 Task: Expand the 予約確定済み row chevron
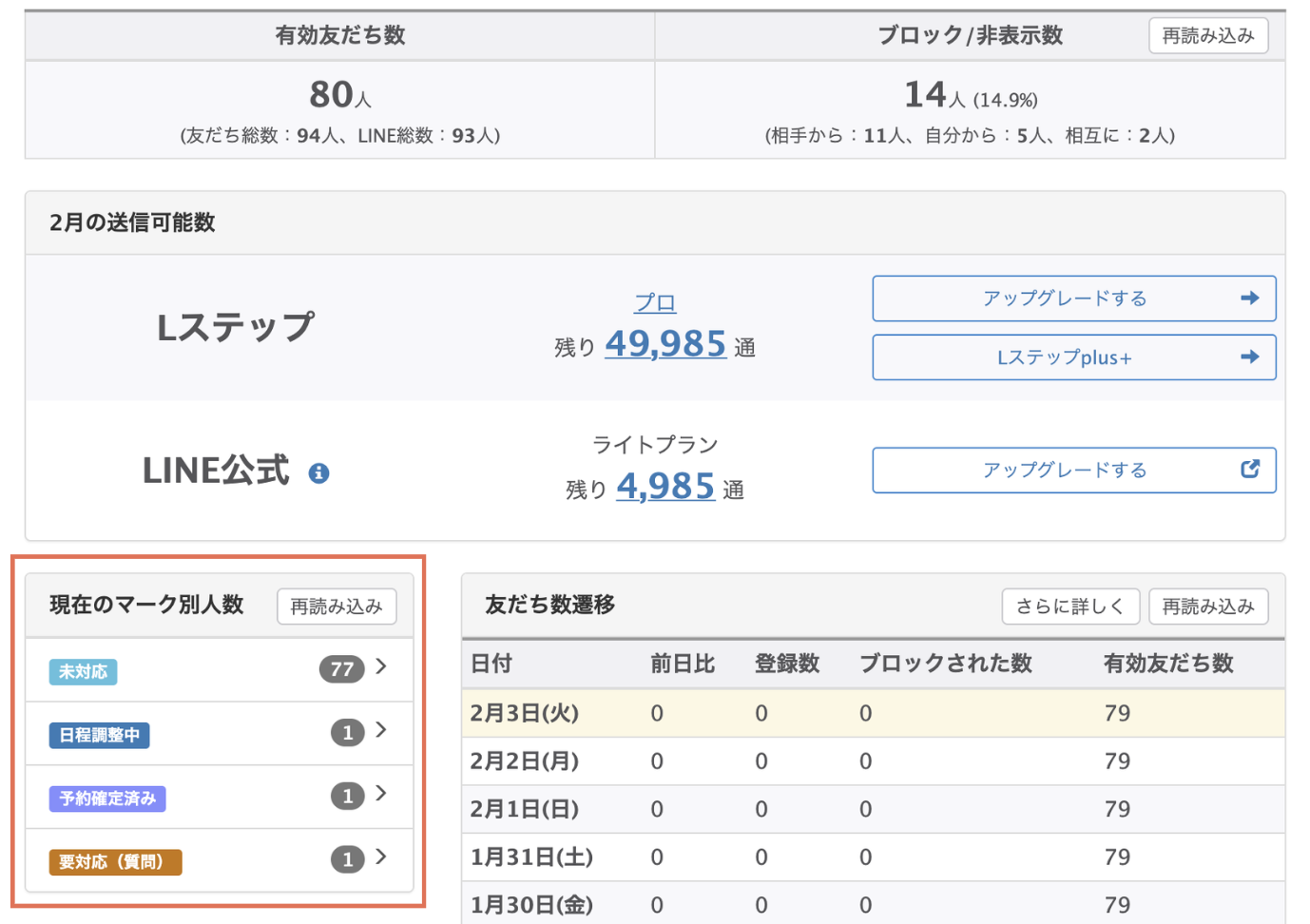tap(381, 795)
